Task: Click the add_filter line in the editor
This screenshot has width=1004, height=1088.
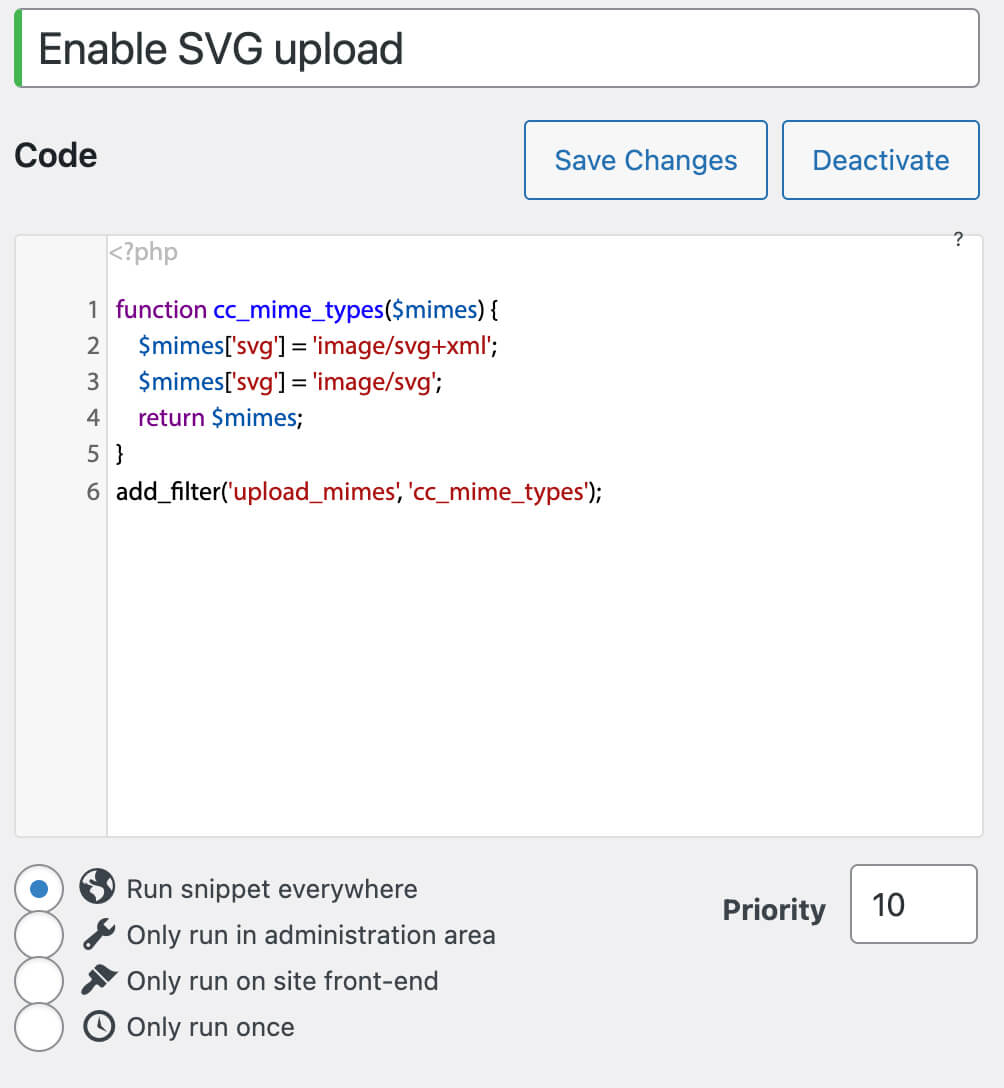Action: (359, 492)
